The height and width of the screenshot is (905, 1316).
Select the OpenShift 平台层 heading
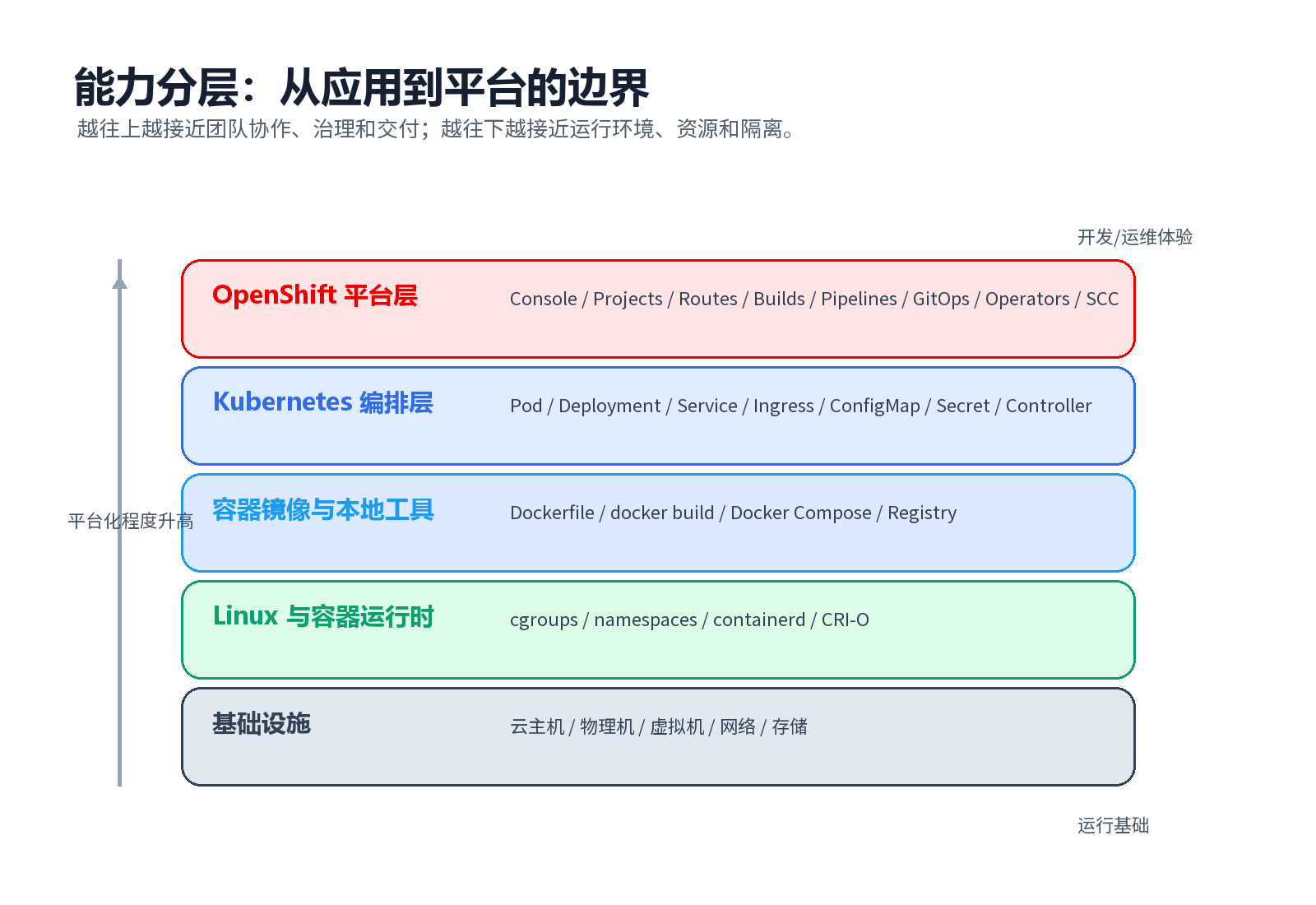(x=315, y=295)
